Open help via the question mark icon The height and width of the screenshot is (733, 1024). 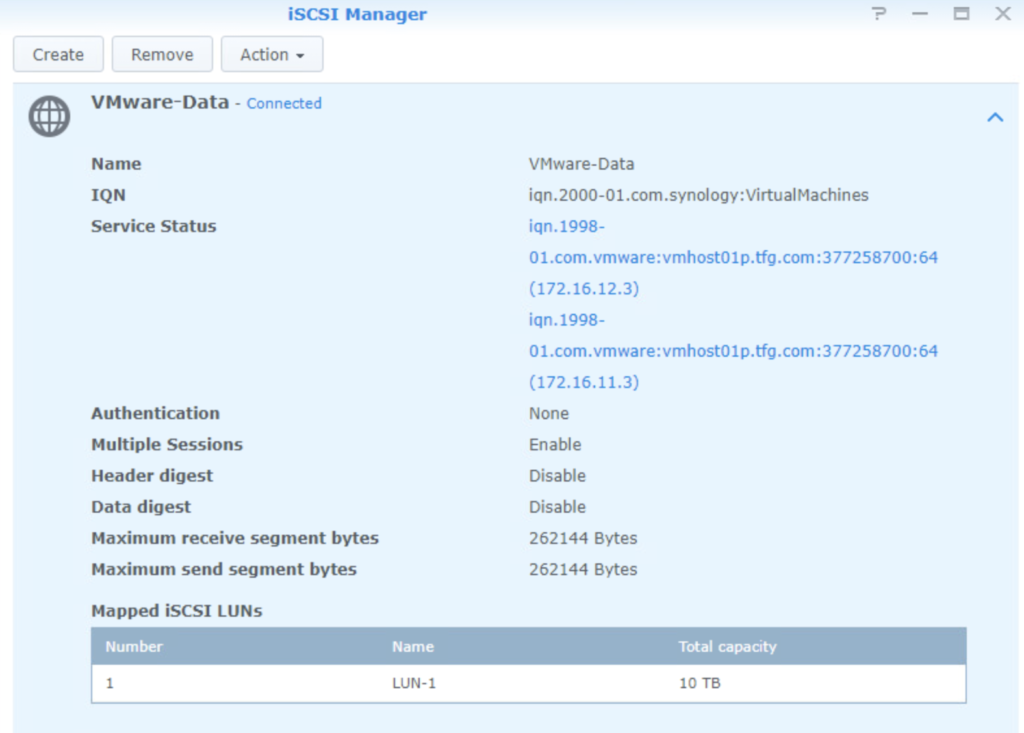pos(879,14)
